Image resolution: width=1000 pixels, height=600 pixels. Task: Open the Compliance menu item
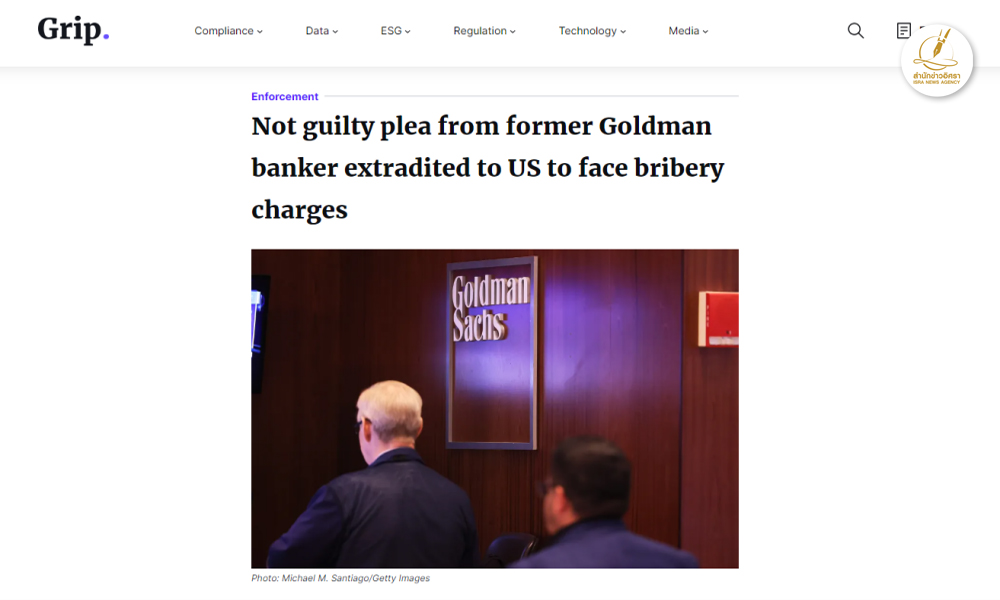point(224,31)
